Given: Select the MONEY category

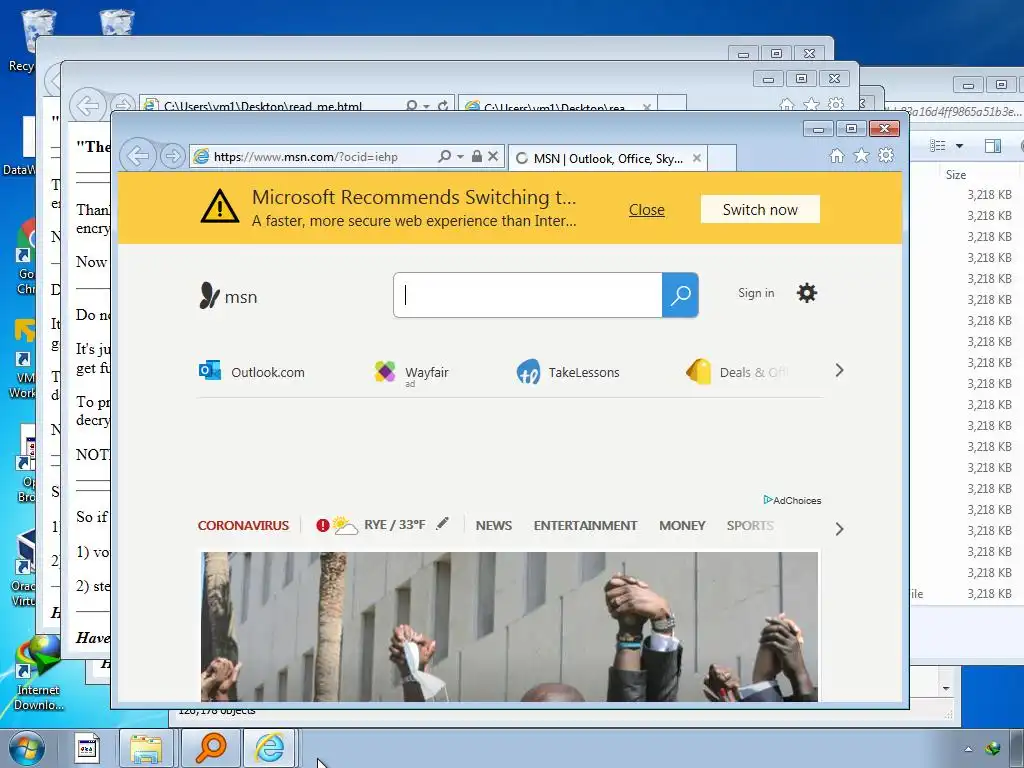Looking at the screenshot, I should click(x=682, y=526).
